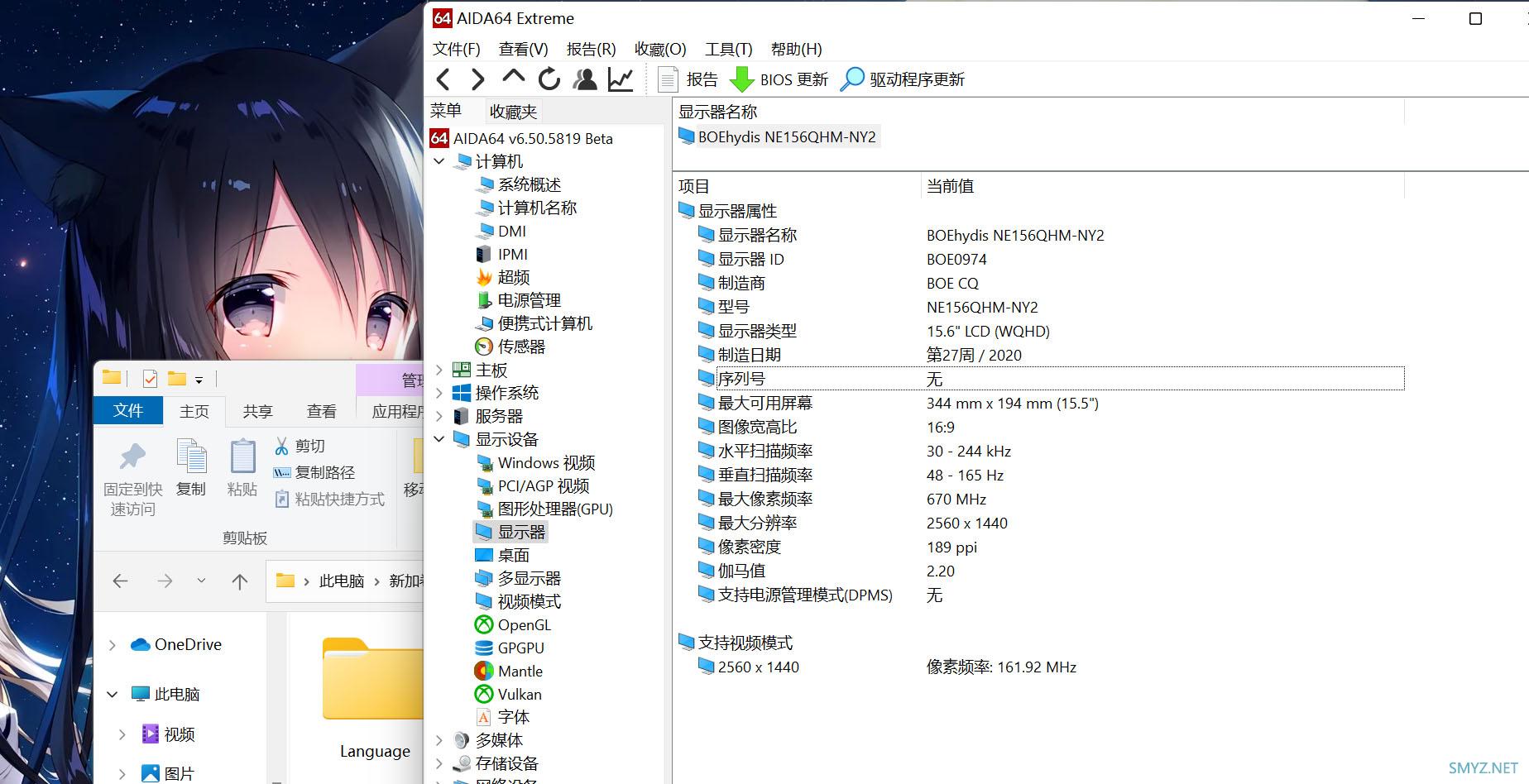Expand the OneDrive node in Explorer
The width and height of the screenshot is (1529, 784).
[113, 644]
